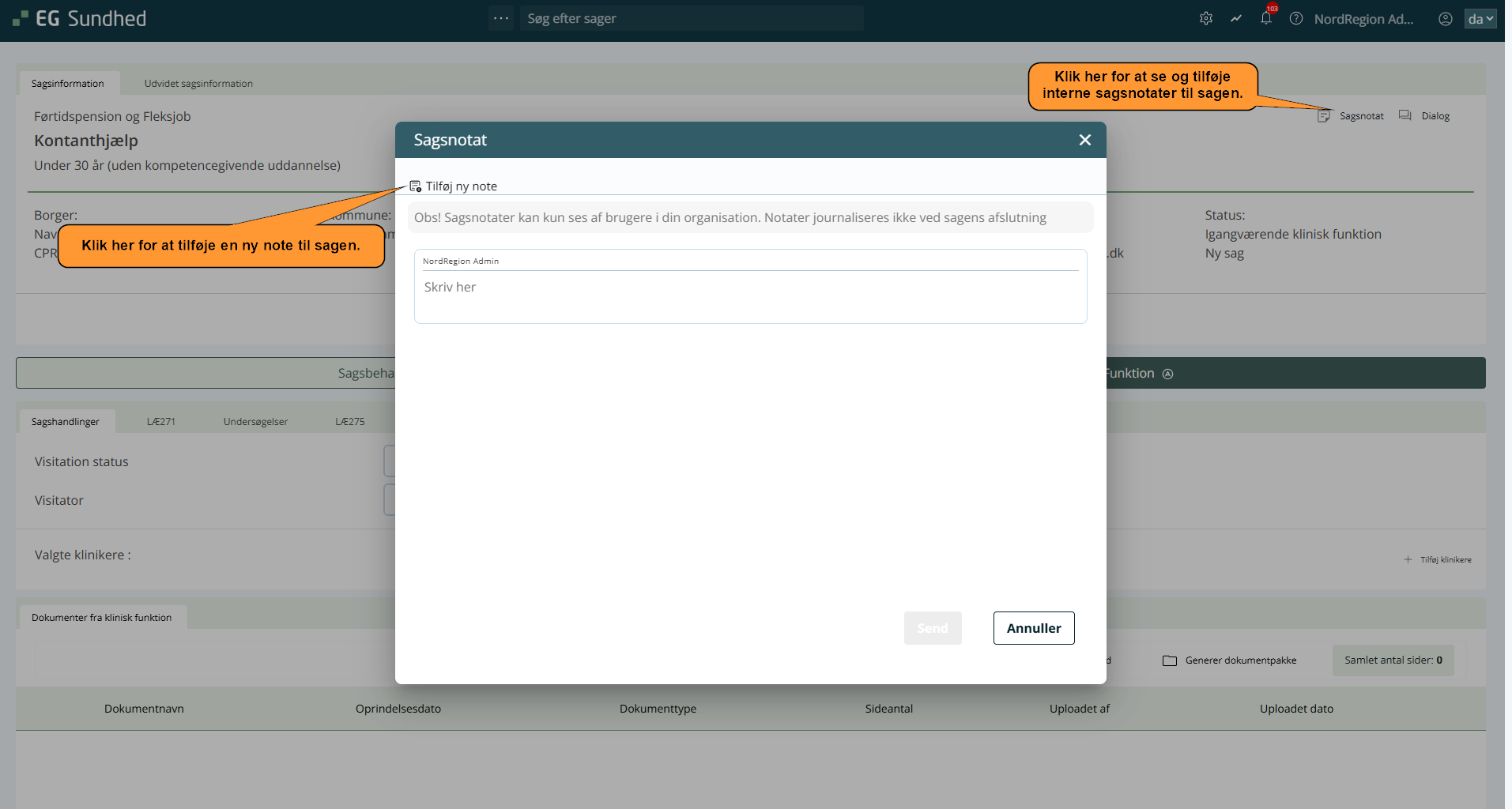Click Generer dokumentpakke folder button
1512x809 pixels.
tap(1230, 660)
